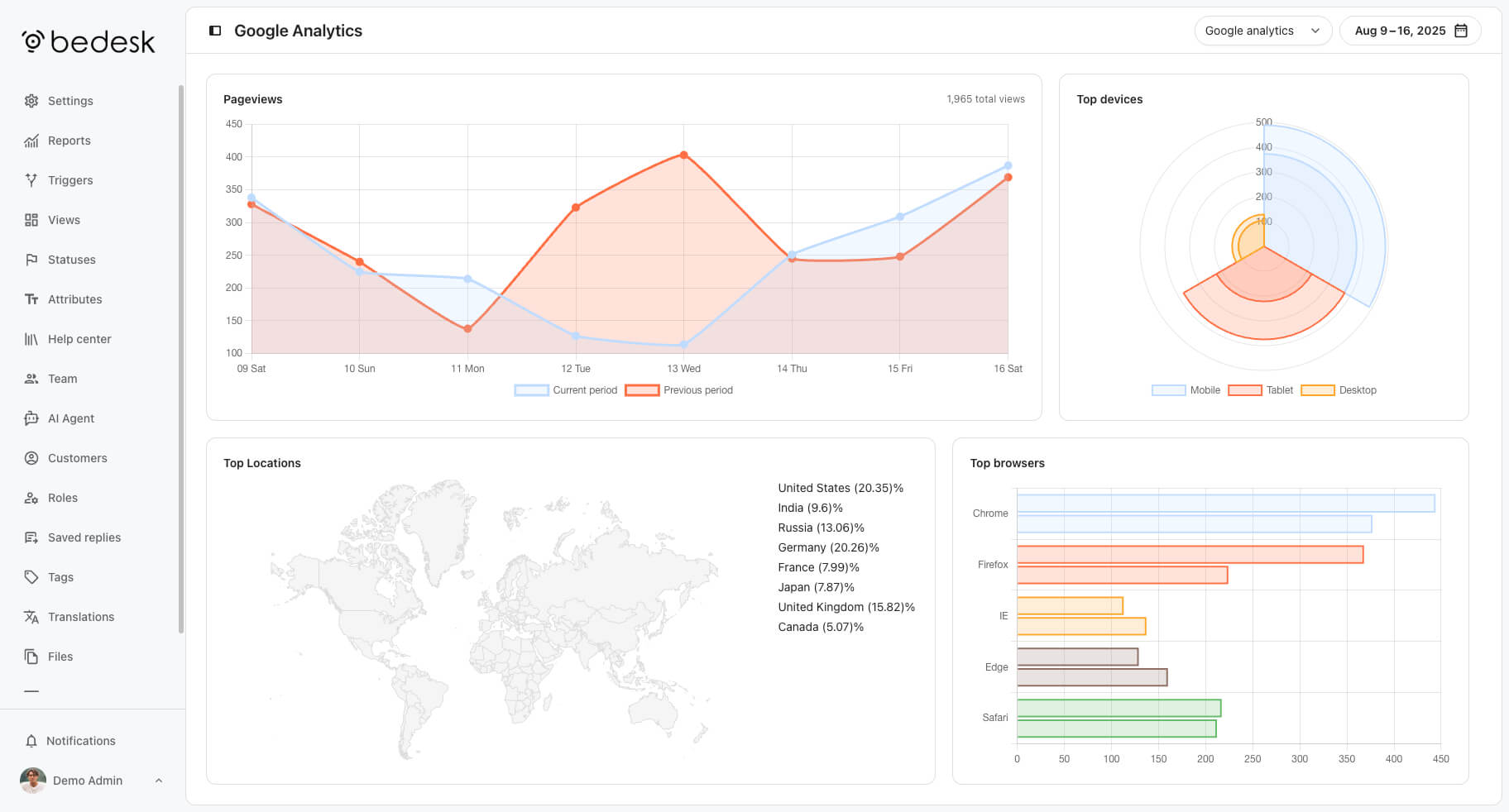Open Notifications link at sidebar bottom
Screen dimensions: 1509x812
click(93, 741)
